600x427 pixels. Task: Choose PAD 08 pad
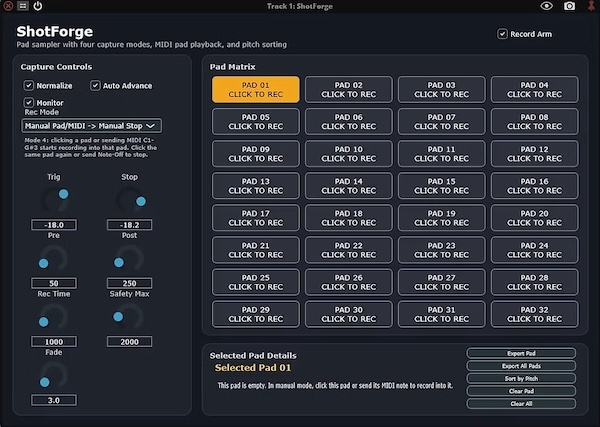(535, 122)
